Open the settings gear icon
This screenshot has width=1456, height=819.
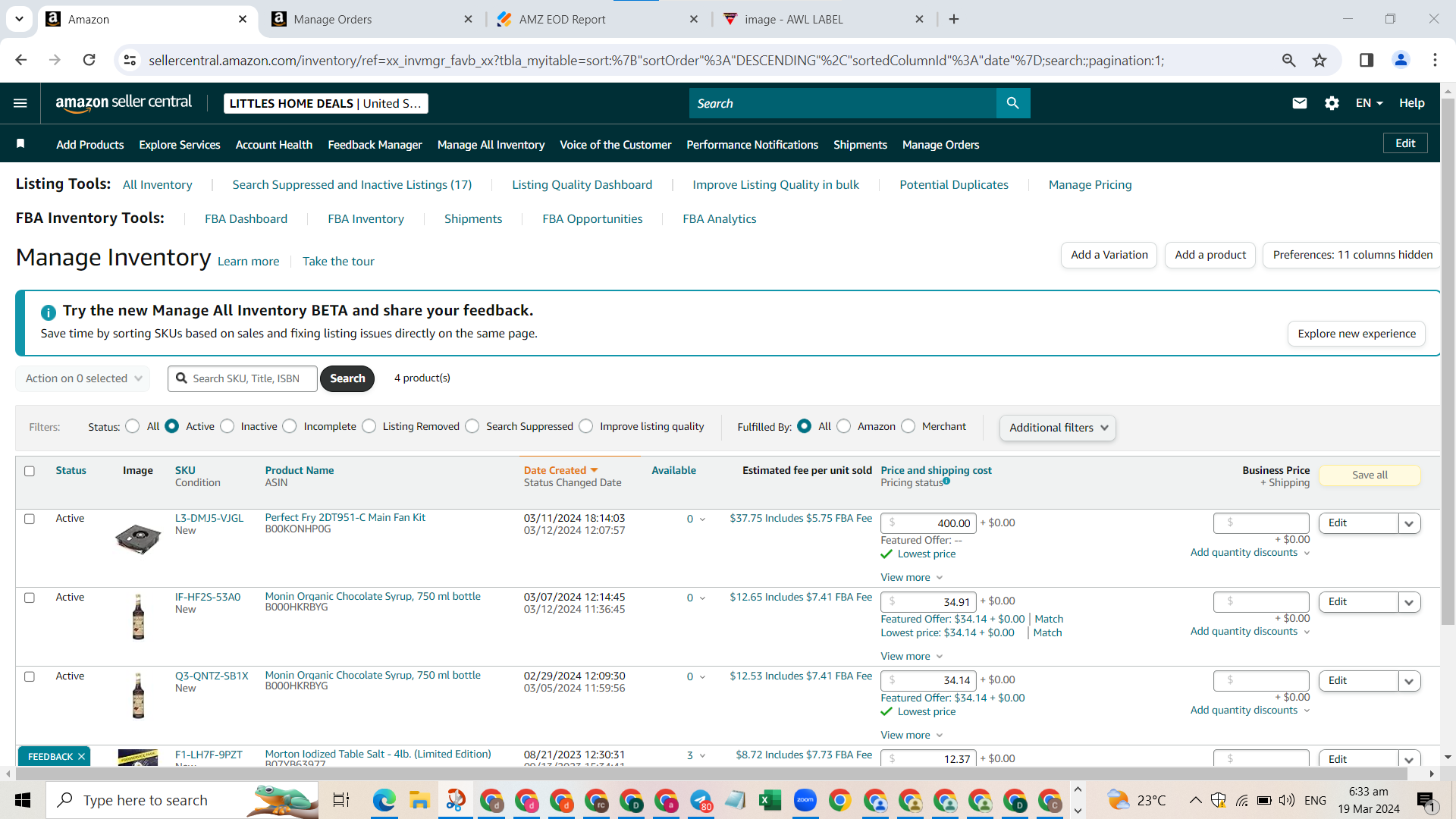[1332, 103]
